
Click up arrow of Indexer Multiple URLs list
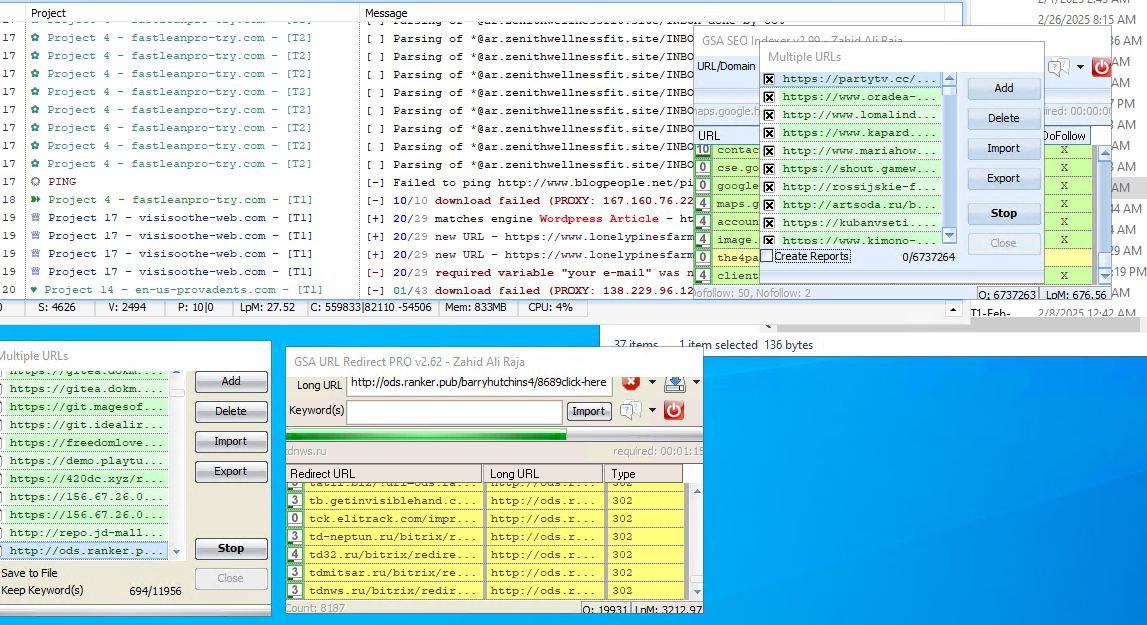[949, 78]
